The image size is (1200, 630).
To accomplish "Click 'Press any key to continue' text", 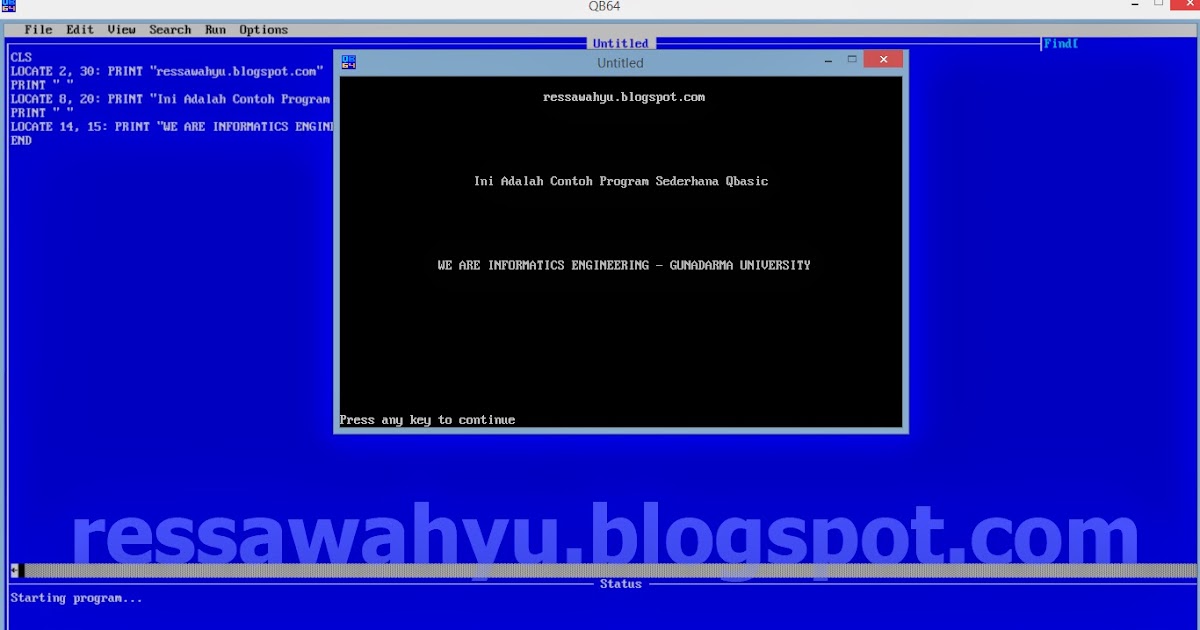I will [427, 420].
